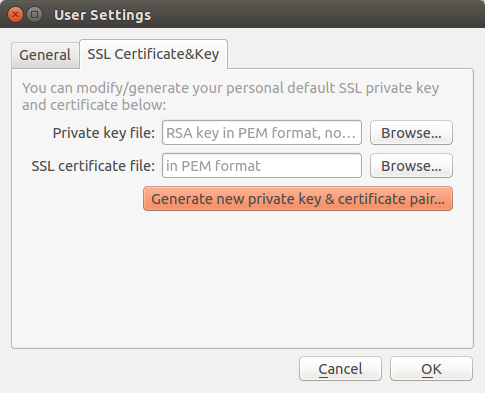Browse for the private key file

tap(411, 133)
